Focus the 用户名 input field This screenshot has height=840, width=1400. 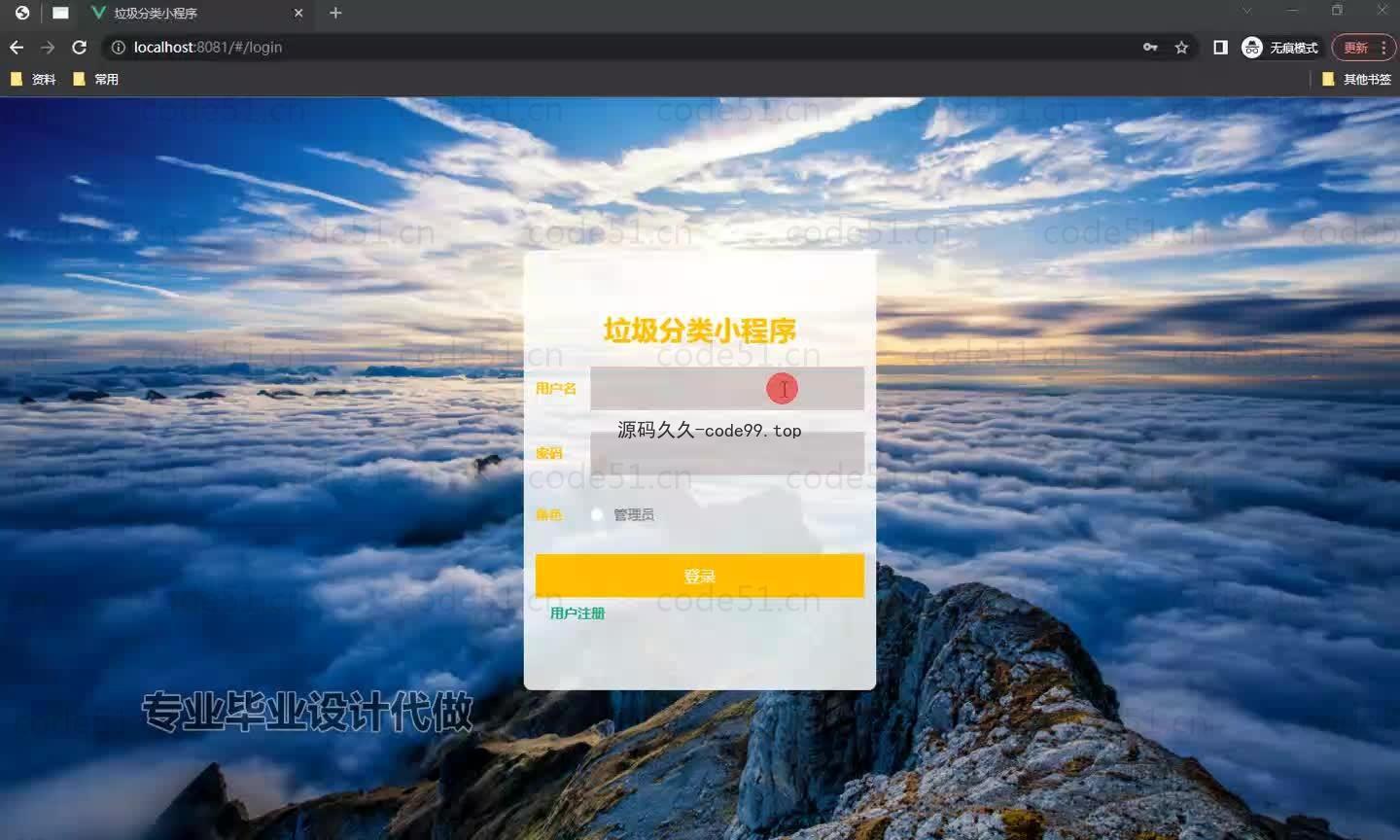[727, 389]
